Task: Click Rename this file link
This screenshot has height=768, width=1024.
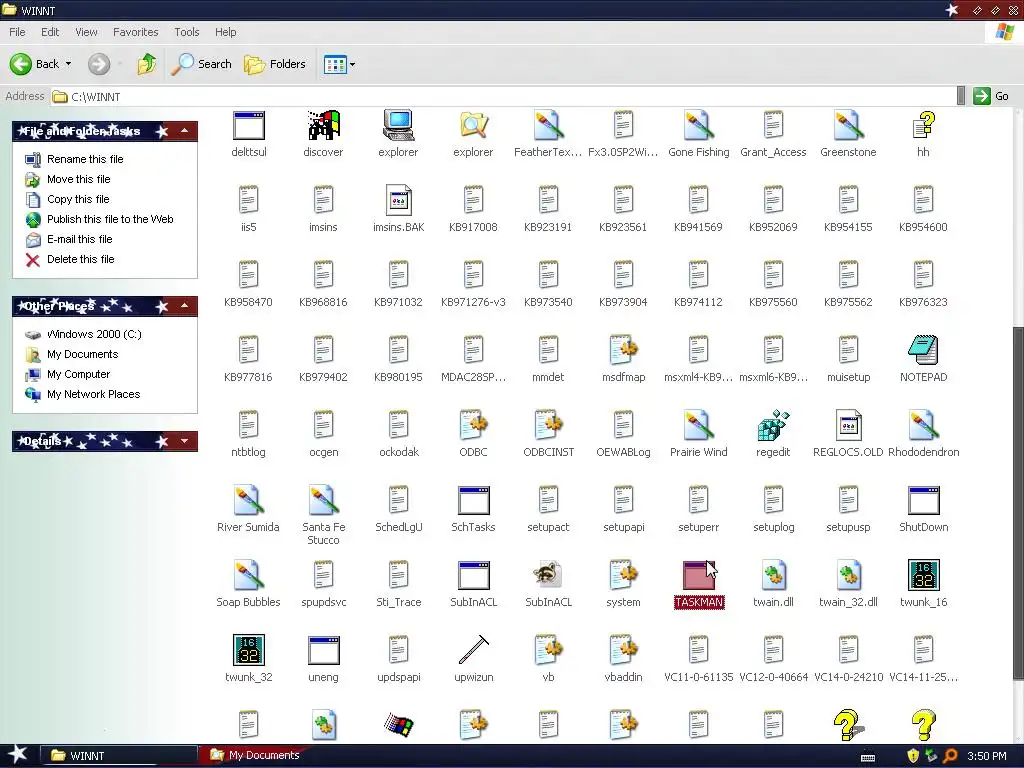Action: [x=85, y=159]
